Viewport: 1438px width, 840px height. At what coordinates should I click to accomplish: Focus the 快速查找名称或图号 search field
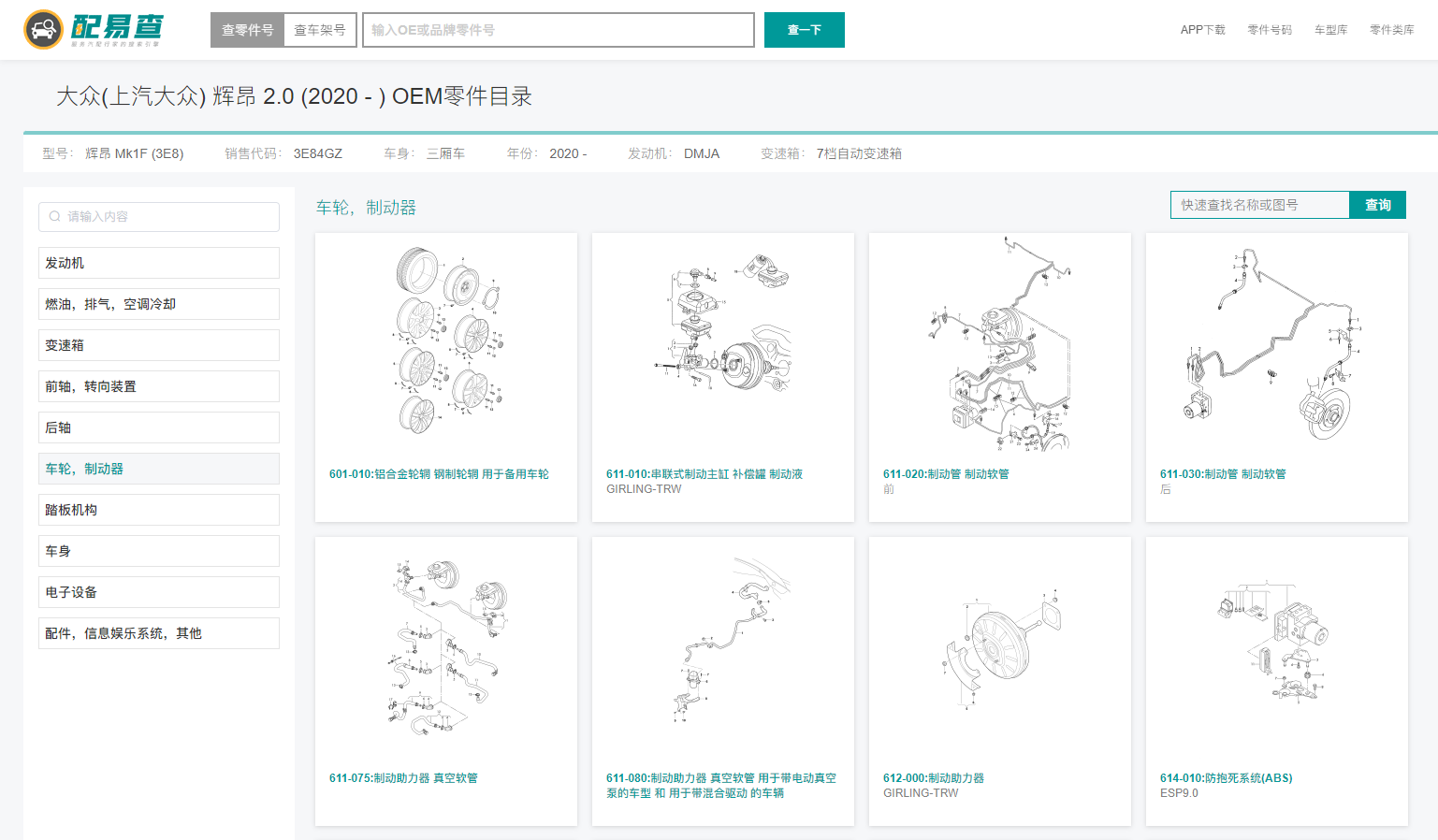click(1259, 205)
